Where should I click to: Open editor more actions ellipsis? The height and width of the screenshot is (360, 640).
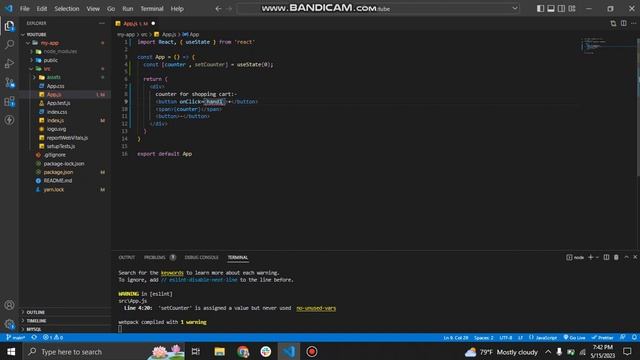coord(633,23)
